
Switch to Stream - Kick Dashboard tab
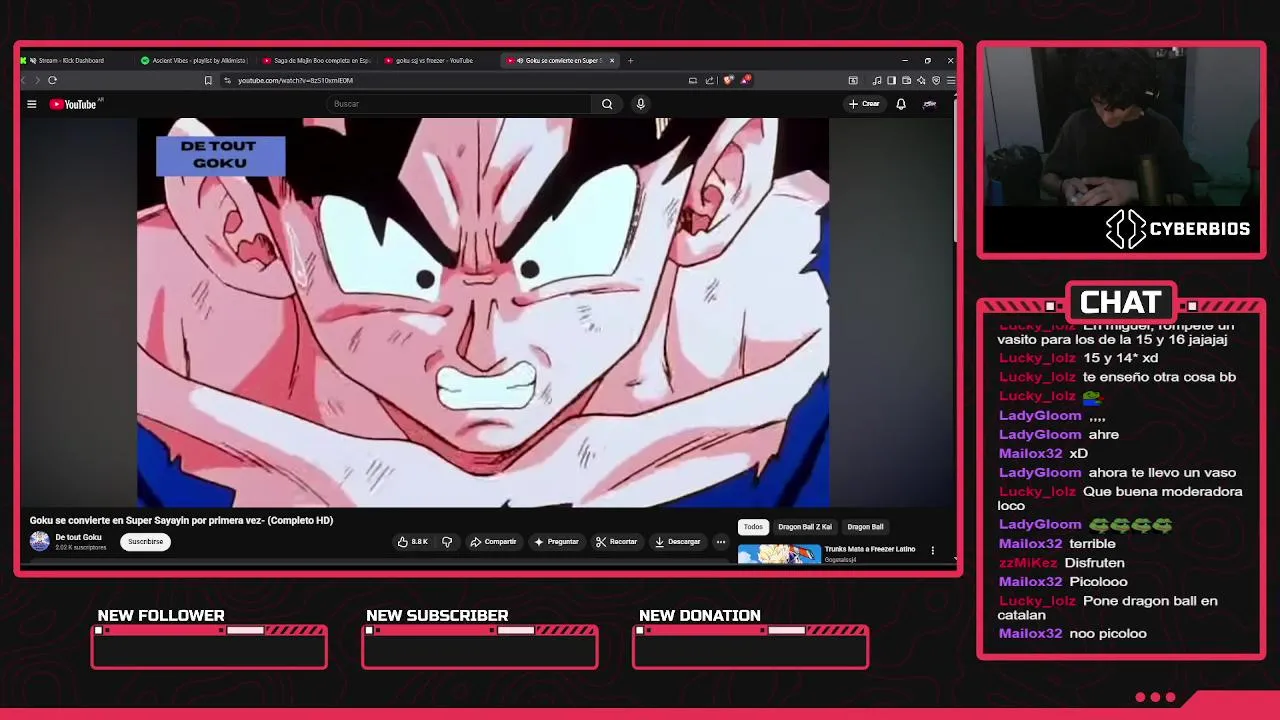(x=74, y=60)
